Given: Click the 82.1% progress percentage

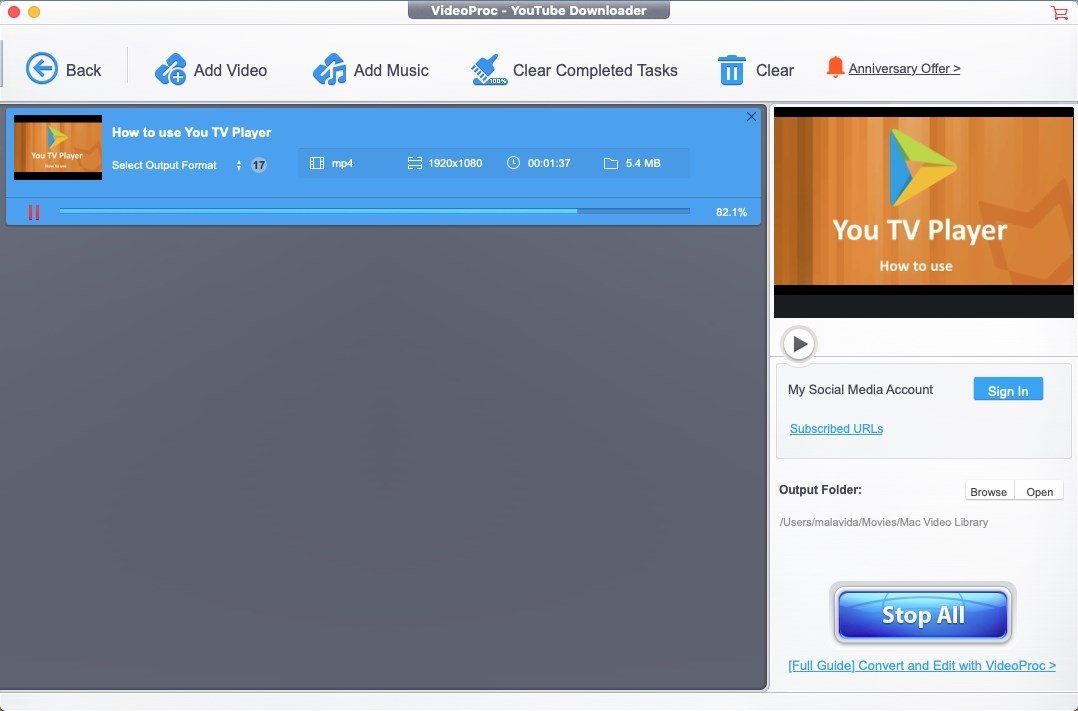Looking at the screenshot, I should click(732, 212).
